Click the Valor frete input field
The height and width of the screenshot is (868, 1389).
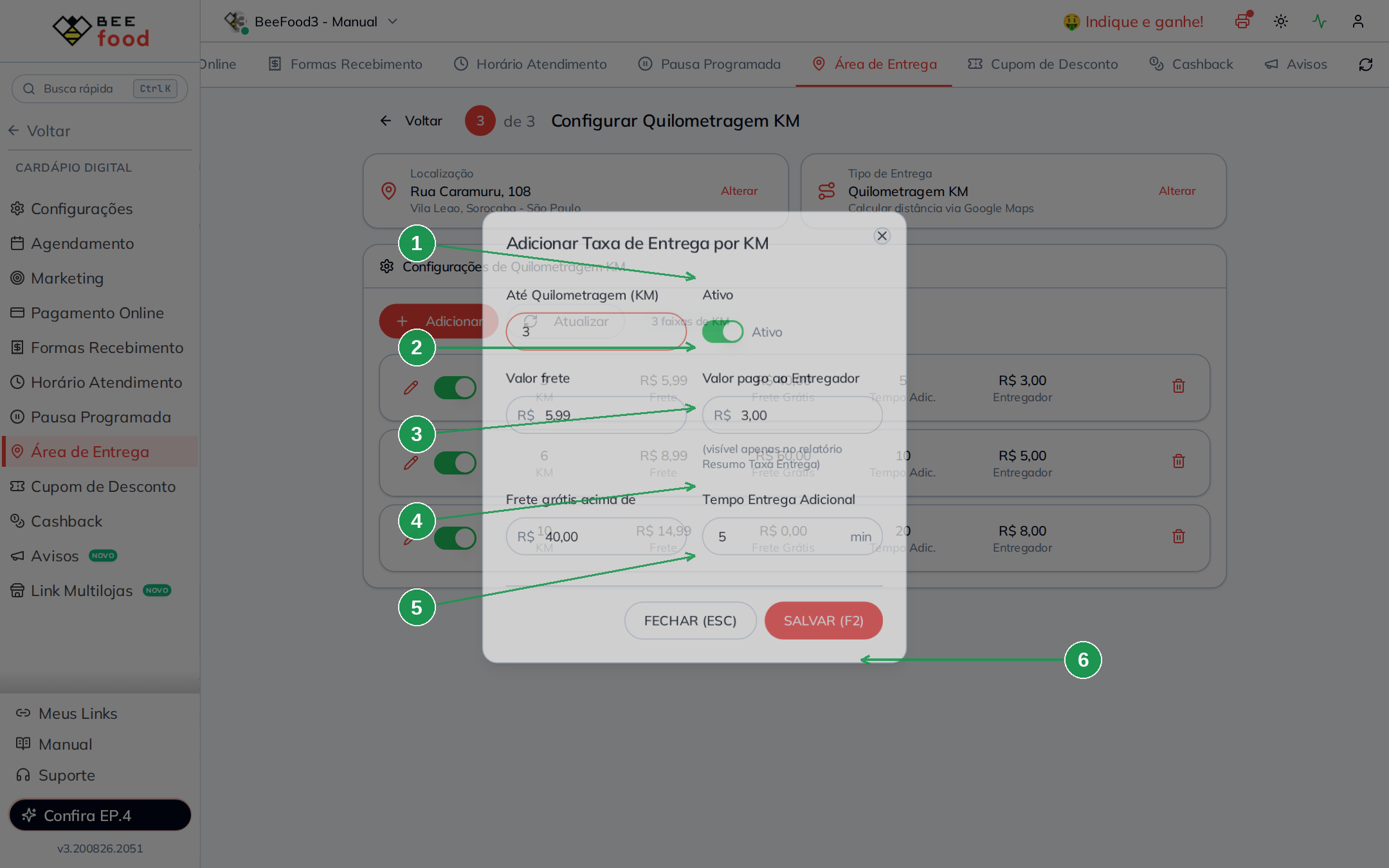pos(597,415)
